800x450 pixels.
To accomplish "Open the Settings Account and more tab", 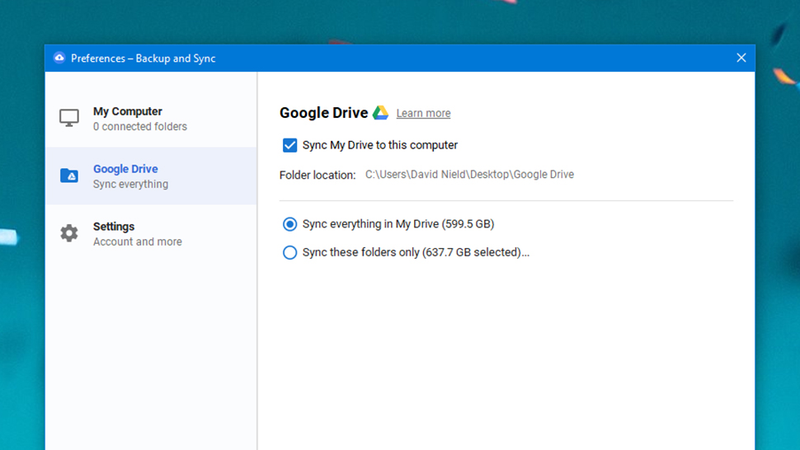I will 151,234.
